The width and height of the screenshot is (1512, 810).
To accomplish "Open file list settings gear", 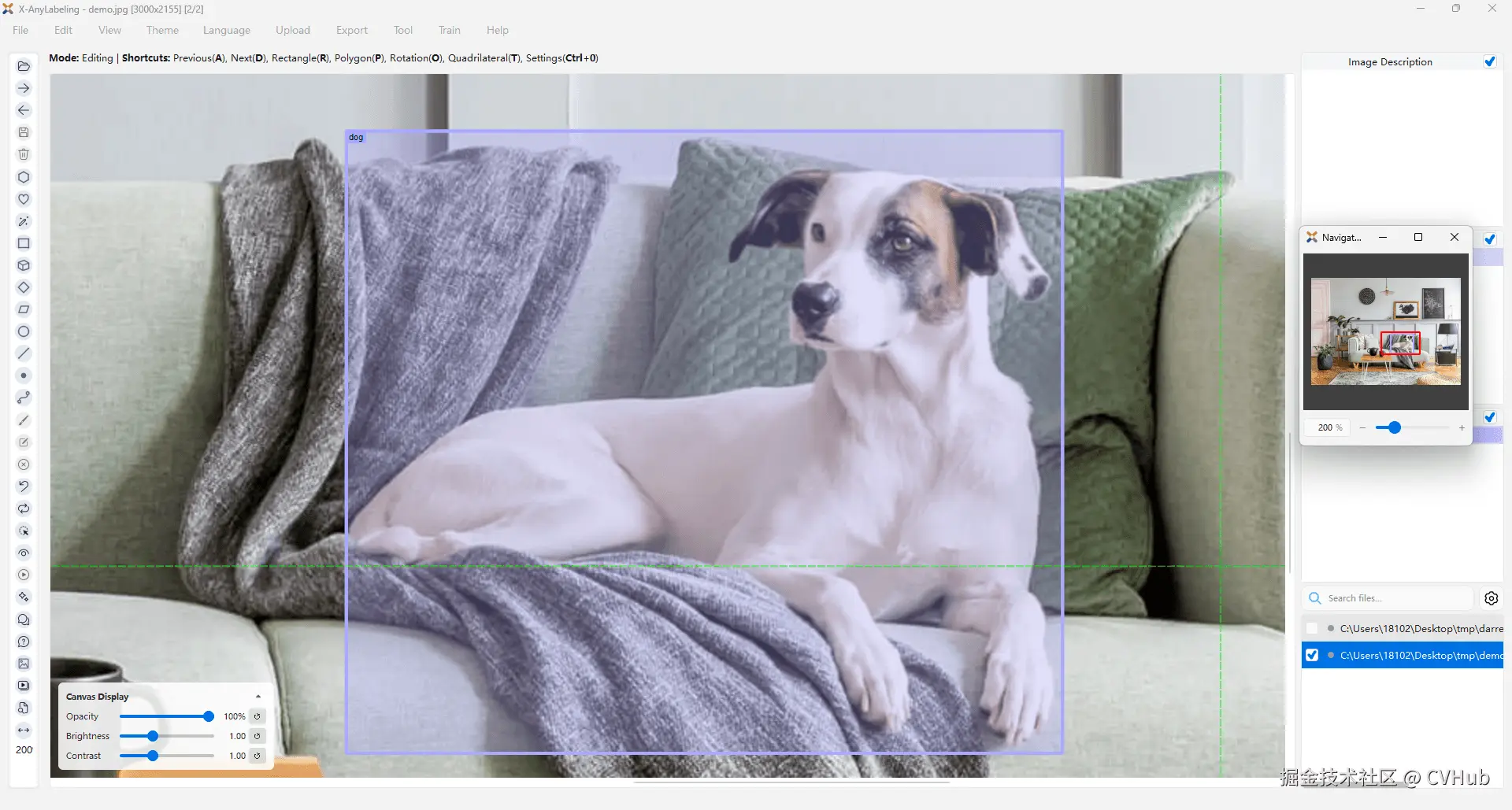I will 1491,598.
